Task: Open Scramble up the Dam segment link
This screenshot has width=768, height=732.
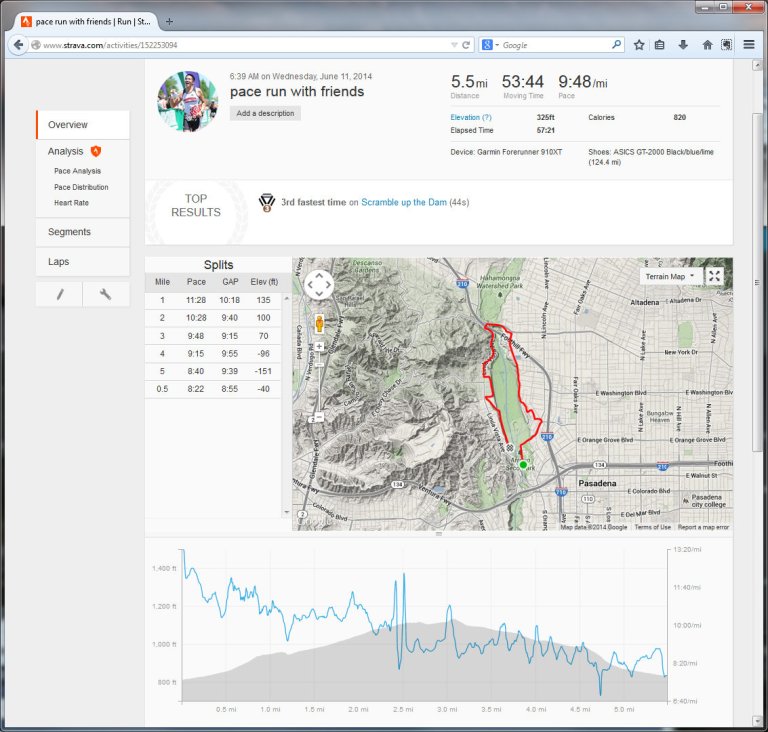Action: (x=404, y=202)
